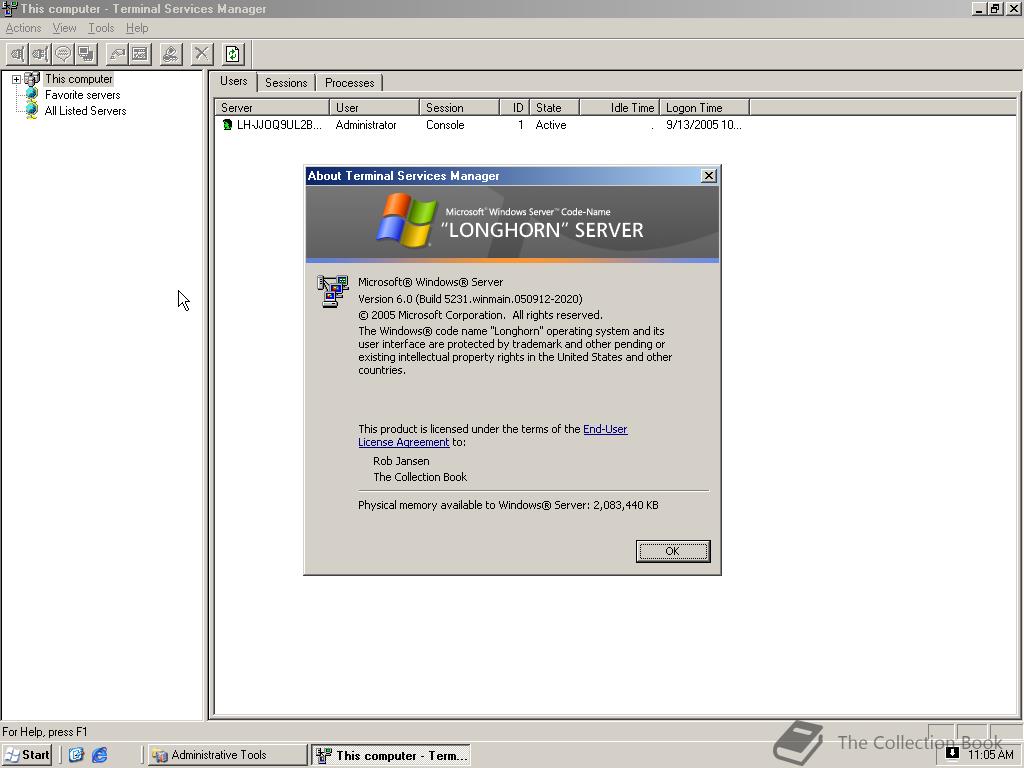Click the Disconnect toolbar icon
This screenshot has height=768, width=1024.
click(40, 54)
